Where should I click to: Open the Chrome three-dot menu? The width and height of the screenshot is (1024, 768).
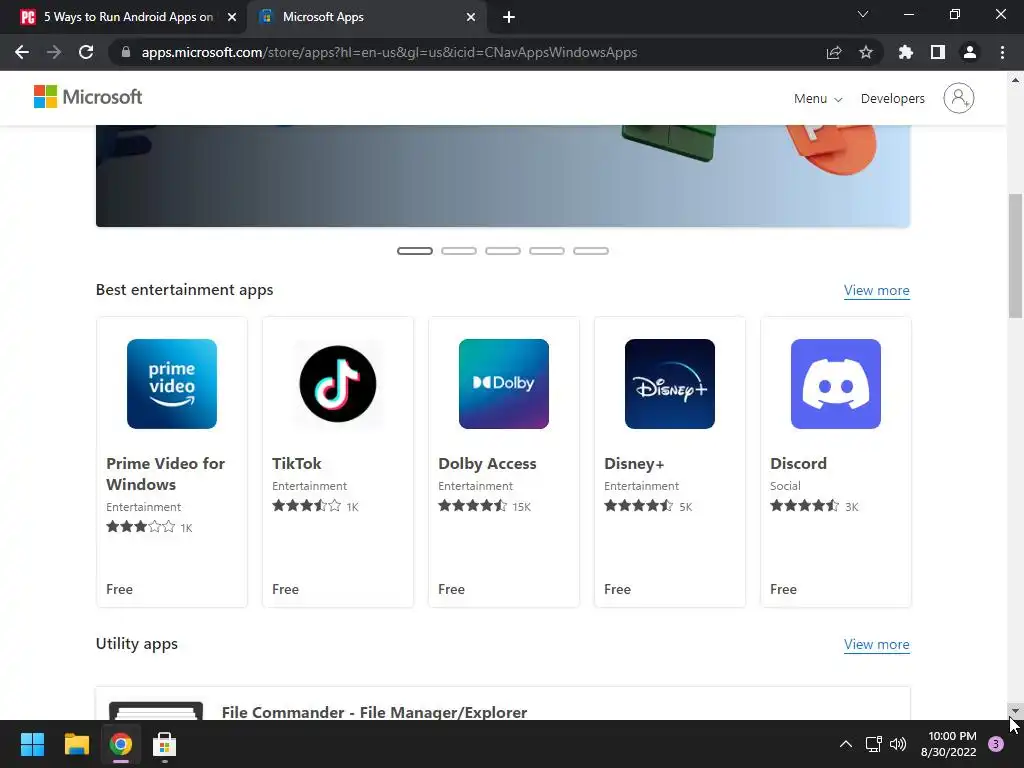pyautogui.click(x=1002, y=52)
